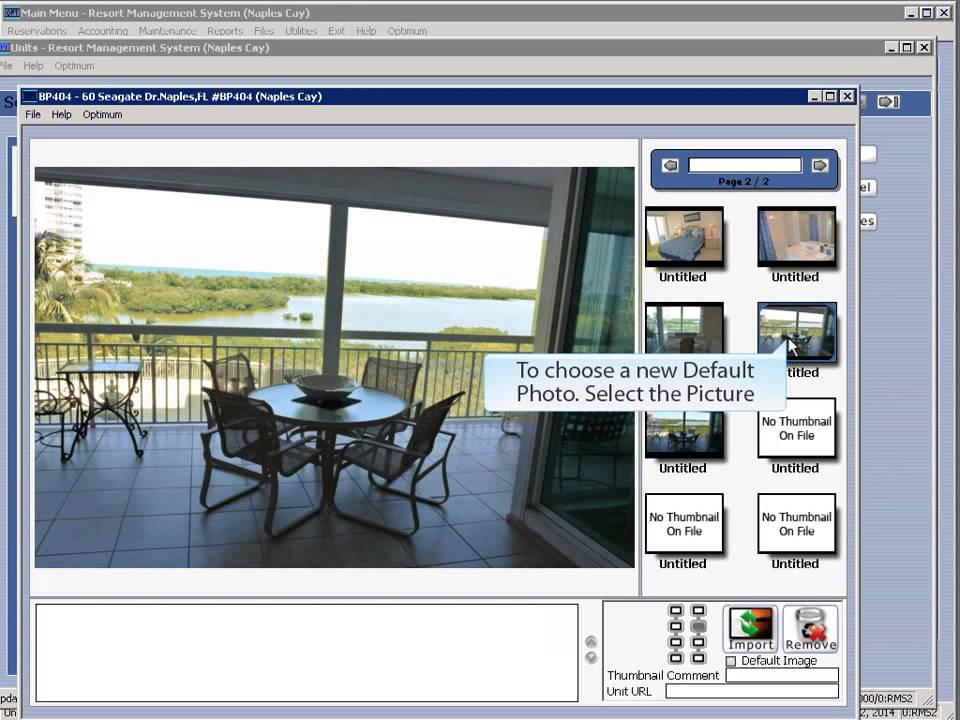Go to the next thumbnail page arrow
960x720 pixels.
[819, 165]
